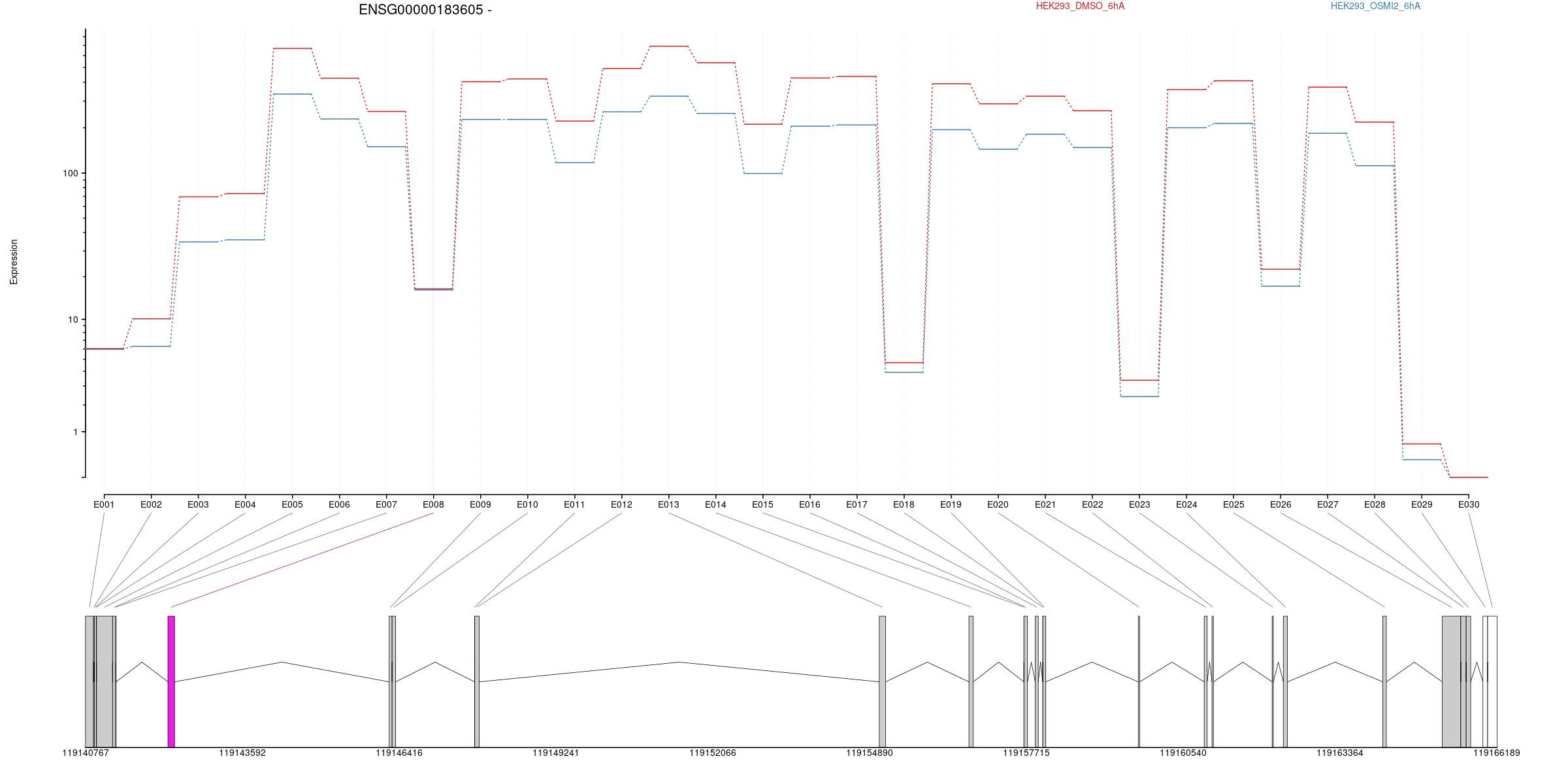Click exon label E025
1568x784 pixels.
point(1233,504)
